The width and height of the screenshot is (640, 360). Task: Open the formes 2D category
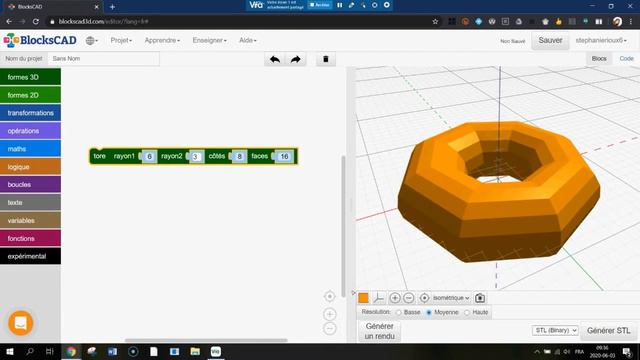[x=31, y=95]
